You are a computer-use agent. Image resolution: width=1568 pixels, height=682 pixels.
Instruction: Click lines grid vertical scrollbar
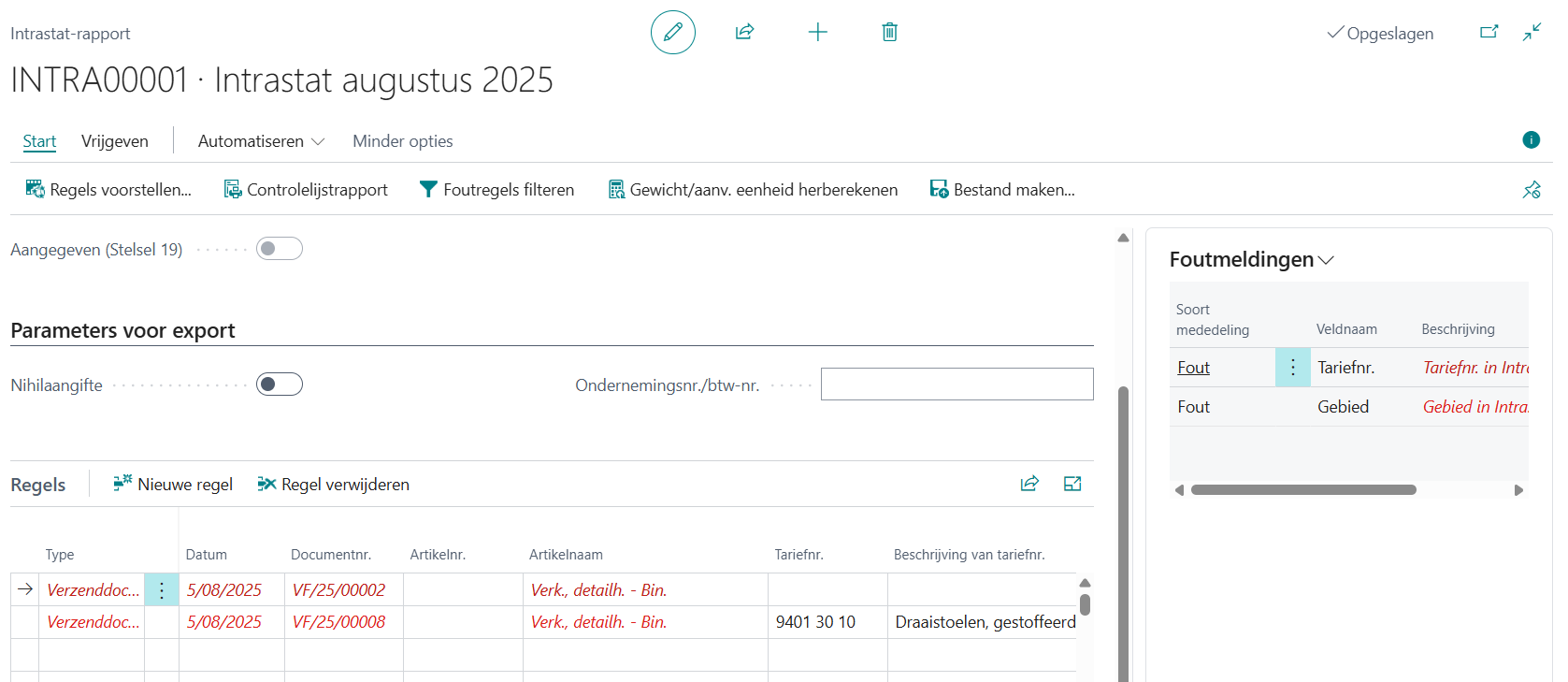(1085, 604)
